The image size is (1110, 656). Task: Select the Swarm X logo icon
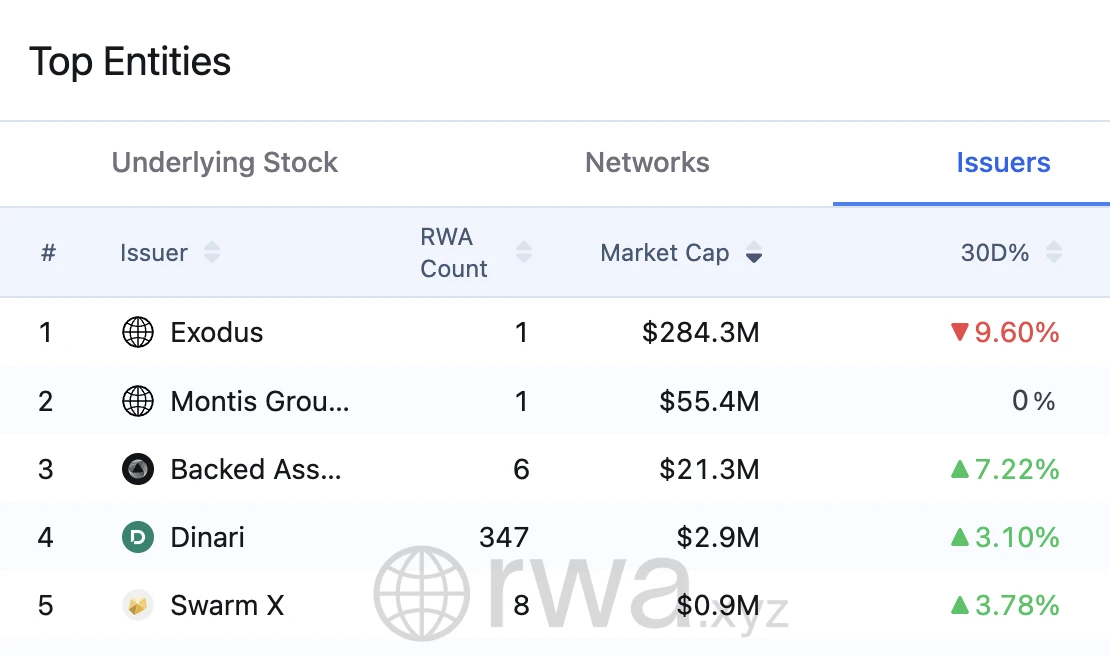(137, 605)
